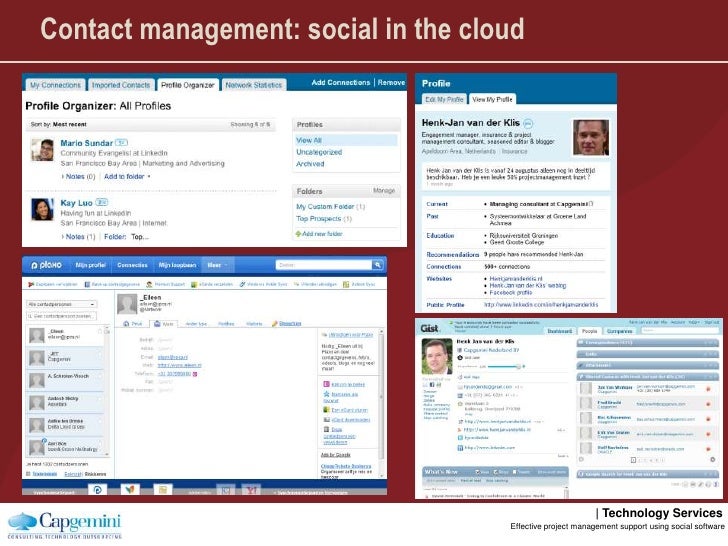This screenshot has height=546, width=728.
Task: Click the Public Profile LinkedIn URL
Action: tap(541, 305)
